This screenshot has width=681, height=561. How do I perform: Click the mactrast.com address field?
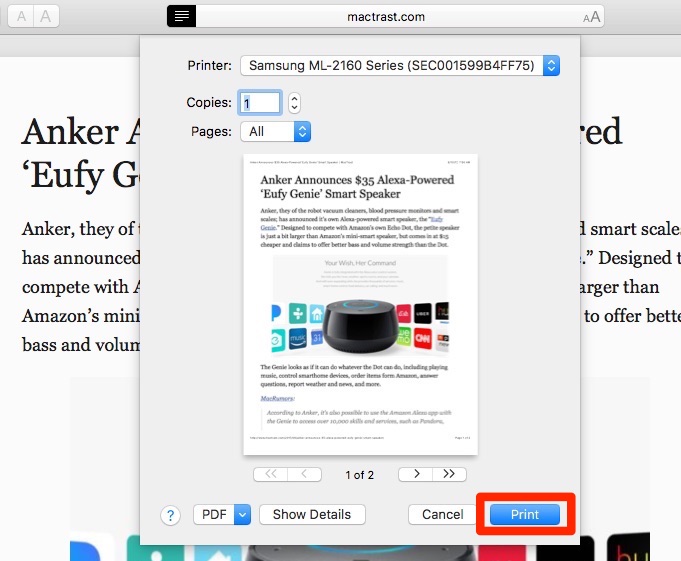click(x=386, y=16)
